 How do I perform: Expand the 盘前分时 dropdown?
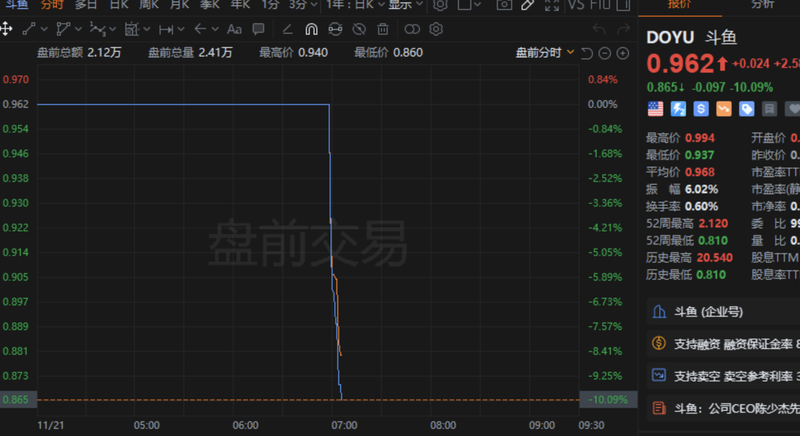545,53
